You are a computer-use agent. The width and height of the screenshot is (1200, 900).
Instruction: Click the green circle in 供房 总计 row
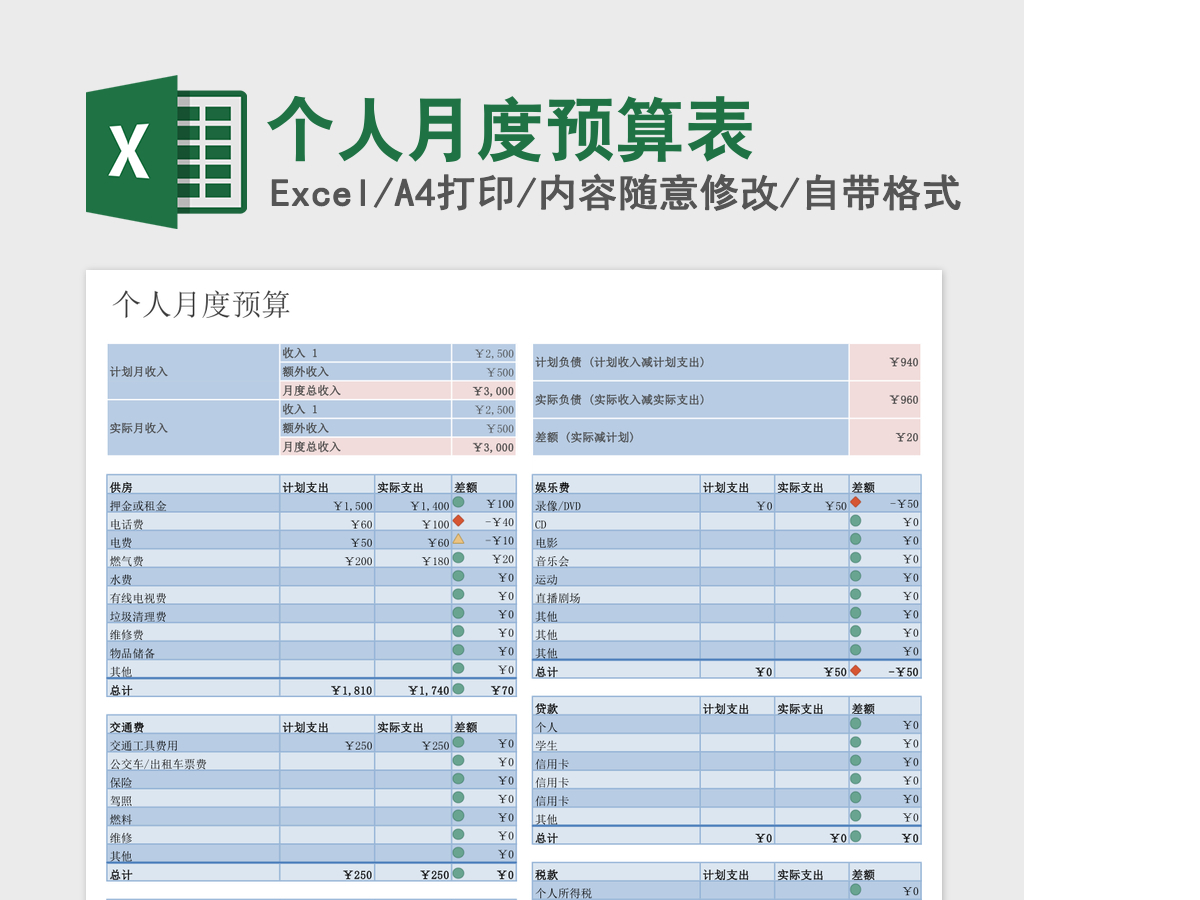[x=458, y=688]
